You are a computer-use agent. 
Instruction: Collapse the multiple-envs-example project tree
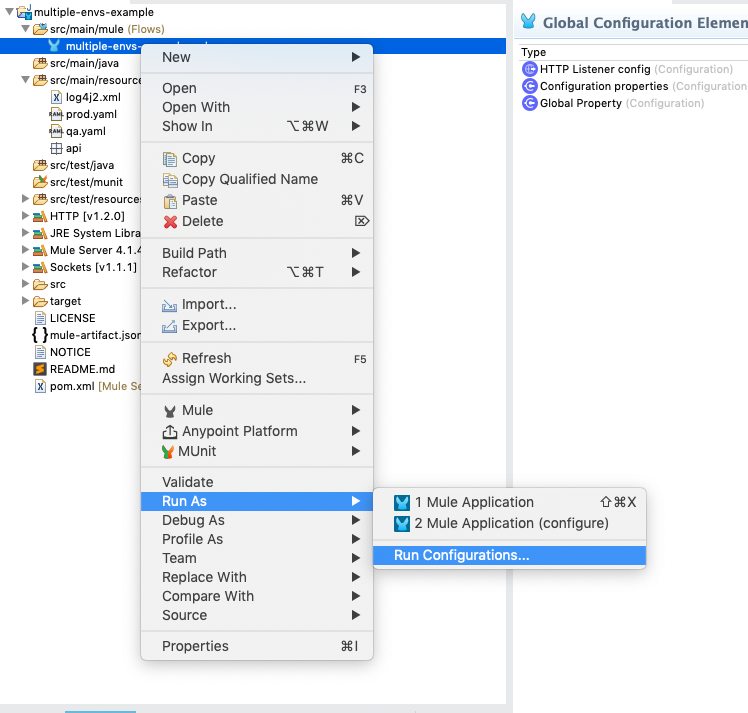pyautogui.click(x=8, y=11)
